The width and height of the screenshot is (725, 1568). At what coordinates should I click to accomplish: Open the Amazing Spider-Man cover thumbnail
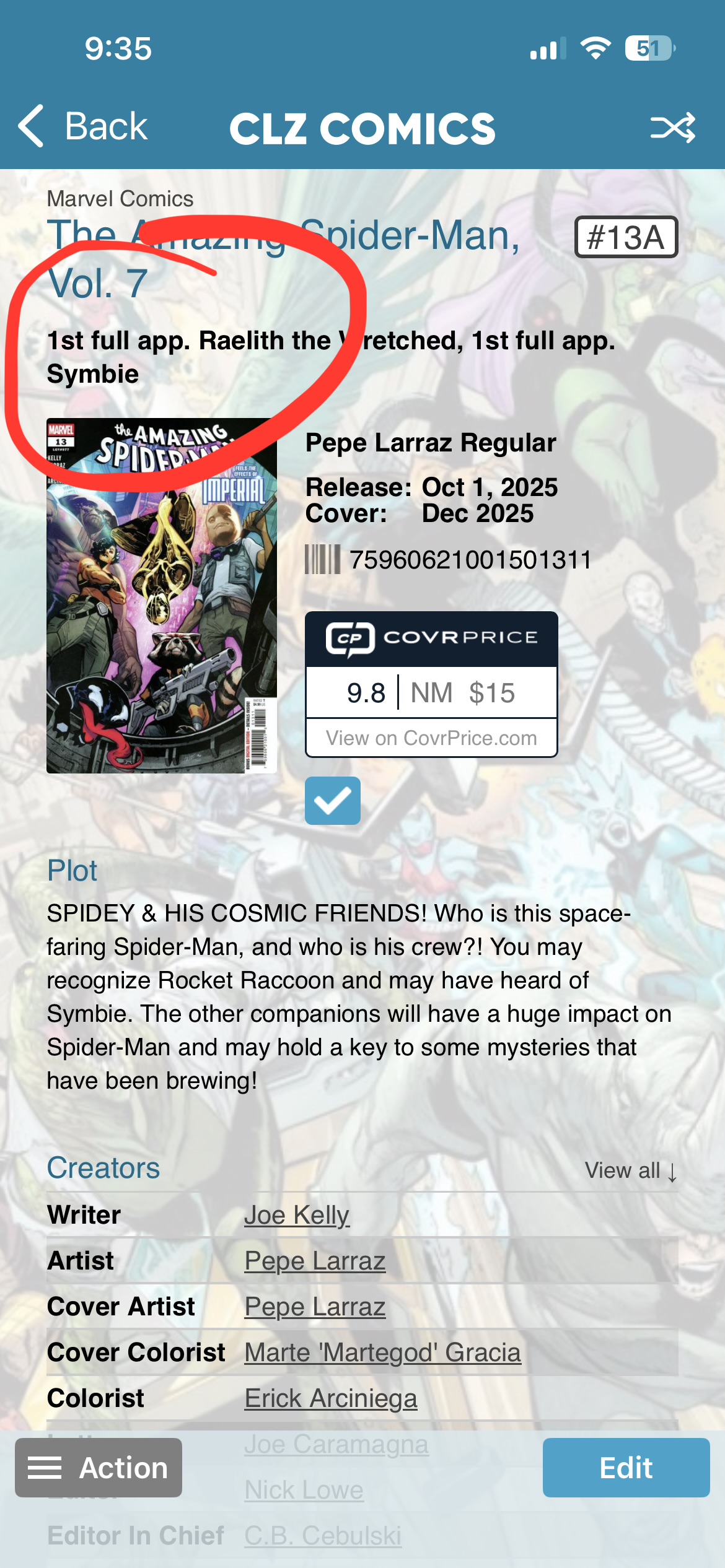(x=162, y=596)
